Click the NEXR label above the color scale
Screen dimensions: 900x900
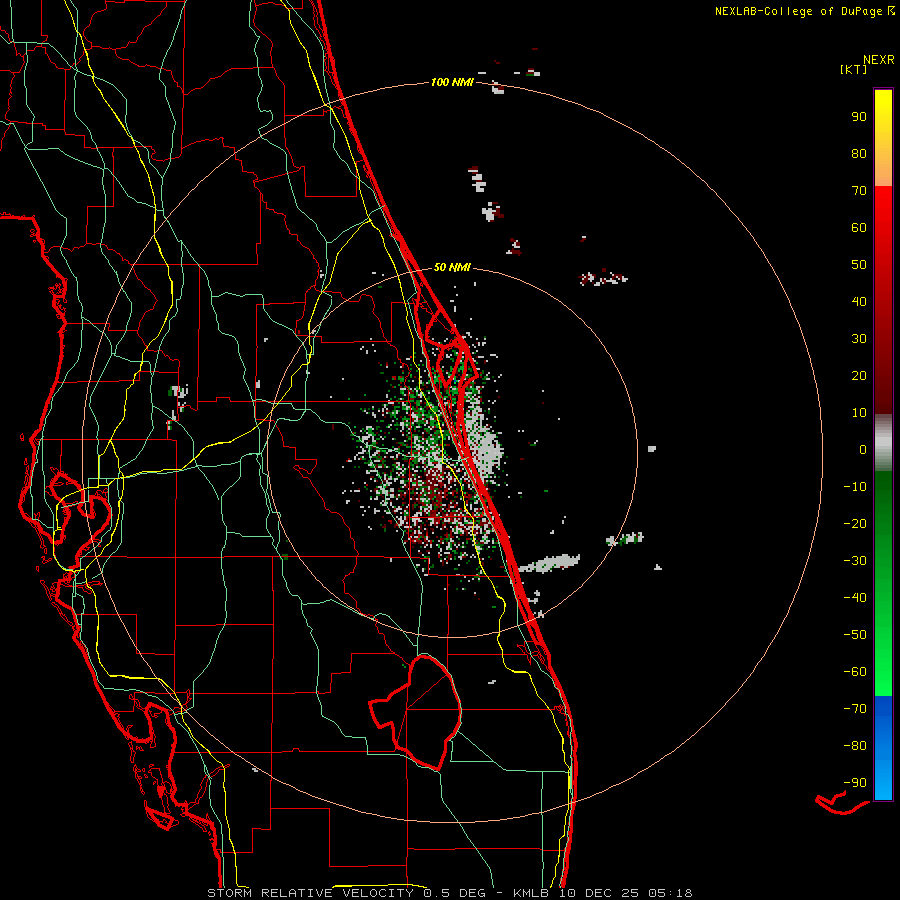click(879, 60)
